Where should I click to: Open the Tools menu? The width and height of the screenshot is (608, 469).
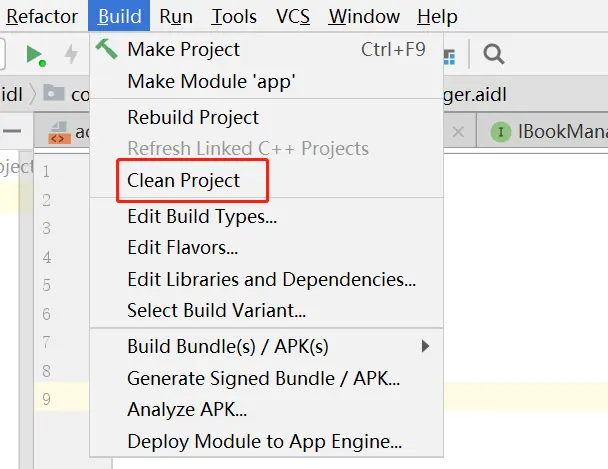click(x=234, y=17)
